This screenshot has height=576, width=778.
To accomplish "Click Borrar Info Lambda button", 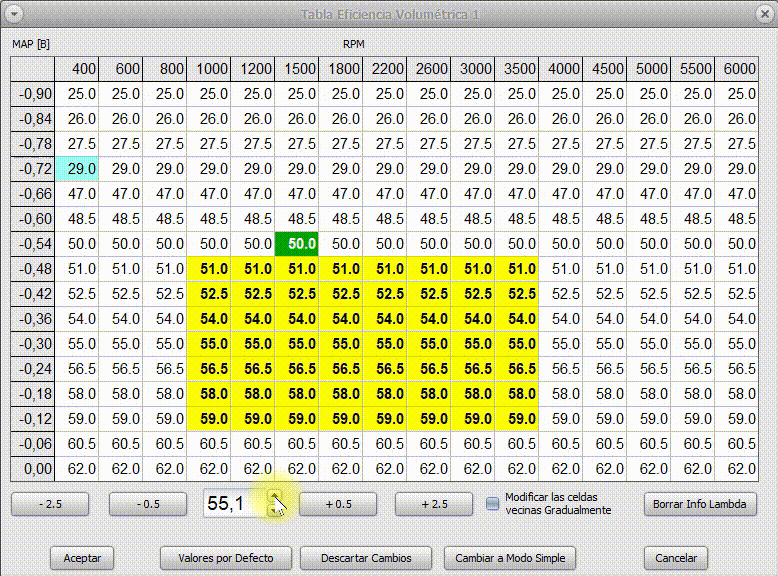I will click(x=700, y=504).
